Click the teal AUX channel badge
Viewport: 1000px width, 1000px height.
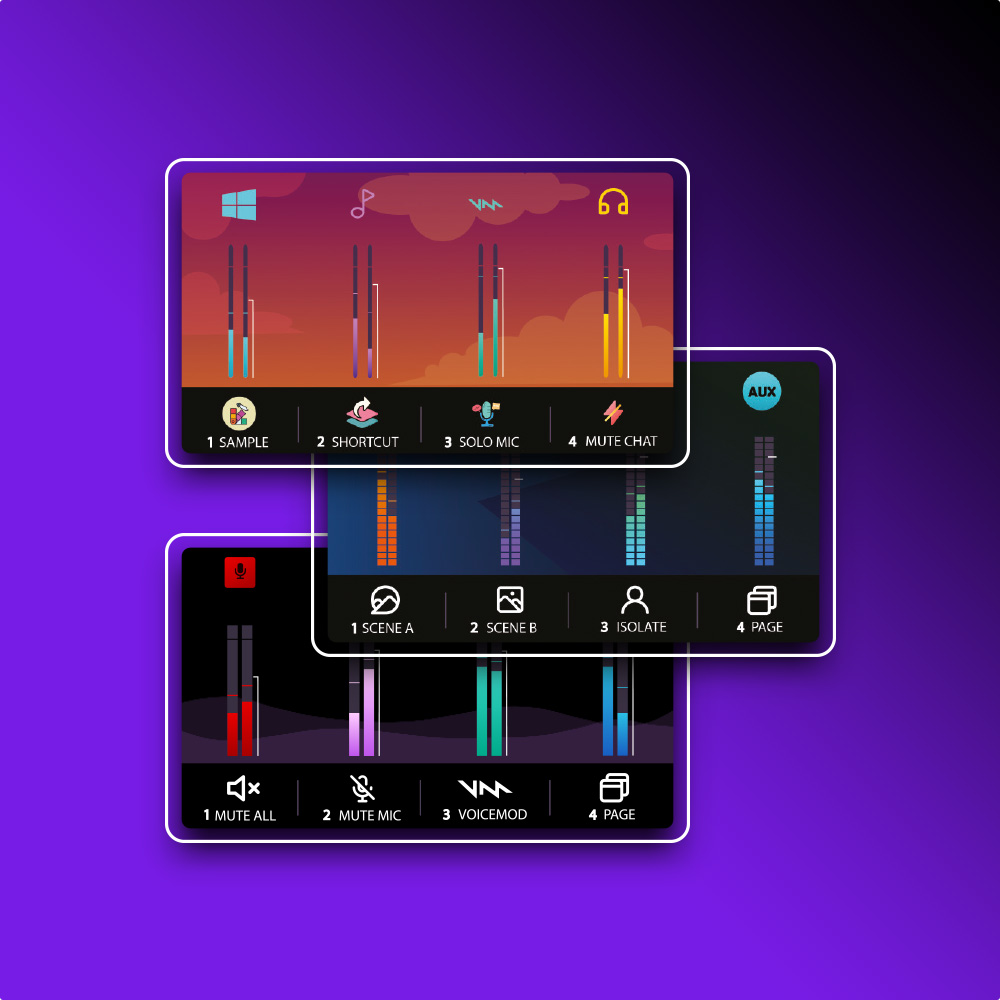point(762,392)
